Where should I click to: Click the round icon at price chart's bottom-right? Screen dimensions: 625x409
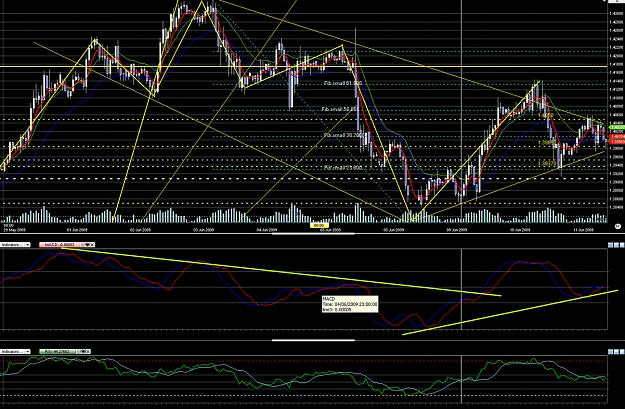tap(618, 226)
